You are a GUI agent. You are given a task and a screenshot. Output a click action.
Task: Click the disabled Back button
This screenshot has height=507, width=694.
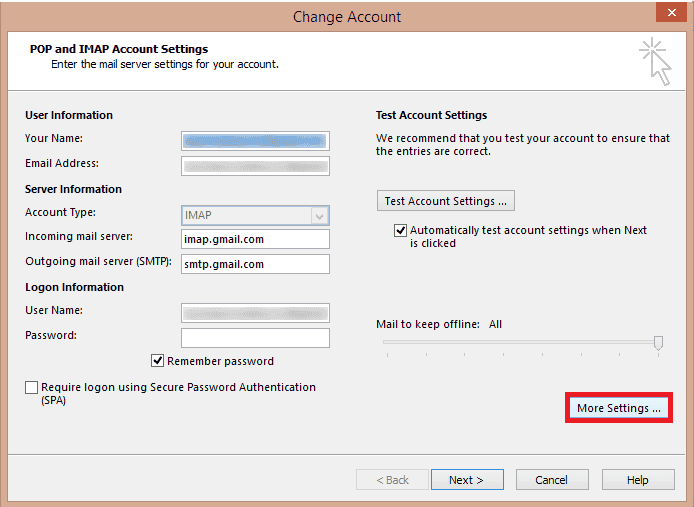click(x=391, y=480)
